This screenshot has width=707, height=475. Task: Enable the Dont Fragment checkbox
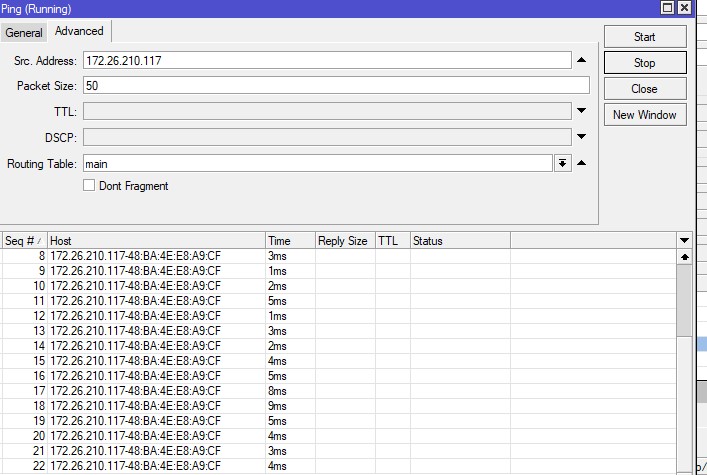tap(89, 185)
